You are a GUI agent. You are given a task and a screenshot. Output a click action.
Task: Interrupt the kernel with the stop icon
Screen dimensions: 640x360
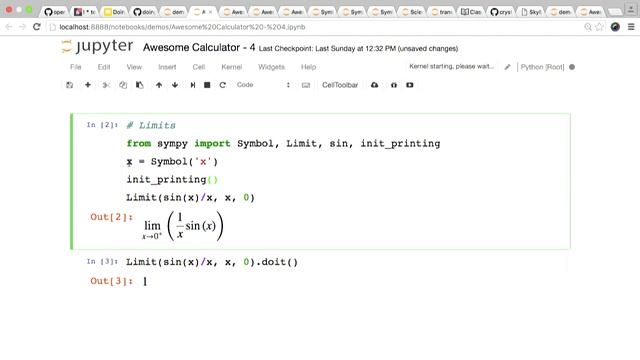coord(207,85)
